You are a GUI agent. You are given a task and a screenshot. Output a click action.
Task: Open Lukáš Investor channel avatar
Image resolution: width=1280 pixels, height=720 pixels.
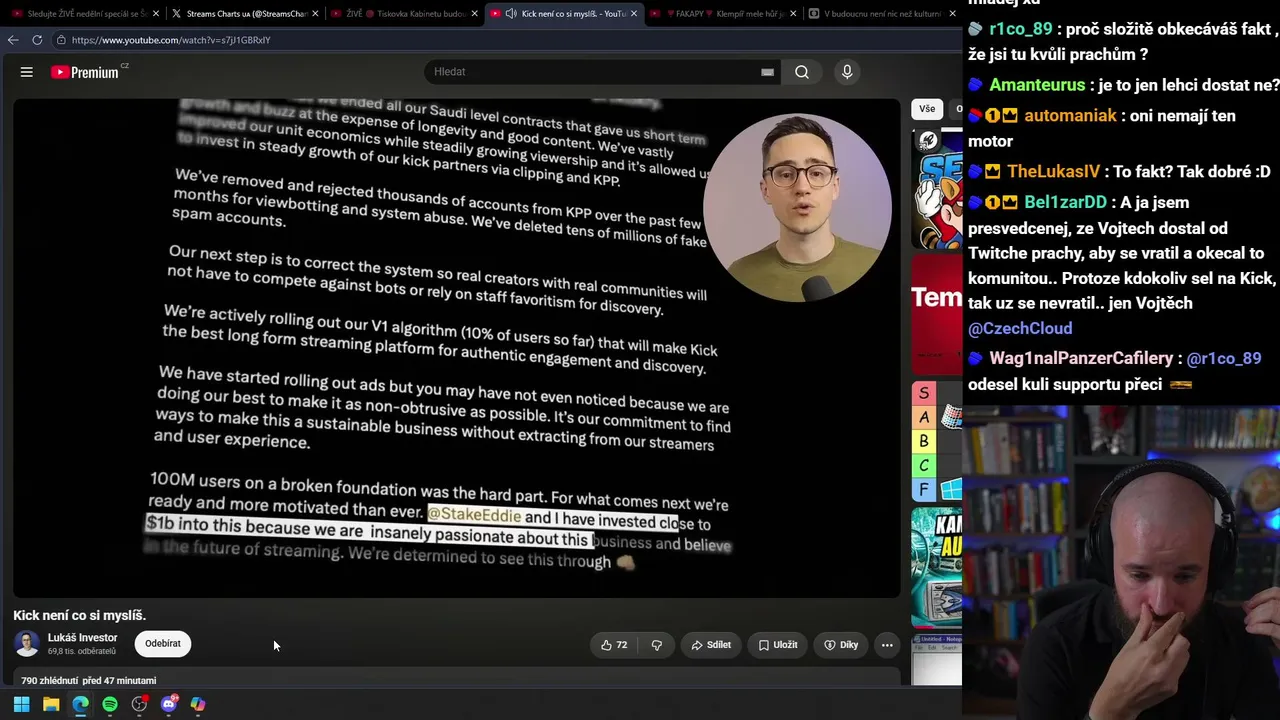27,644
